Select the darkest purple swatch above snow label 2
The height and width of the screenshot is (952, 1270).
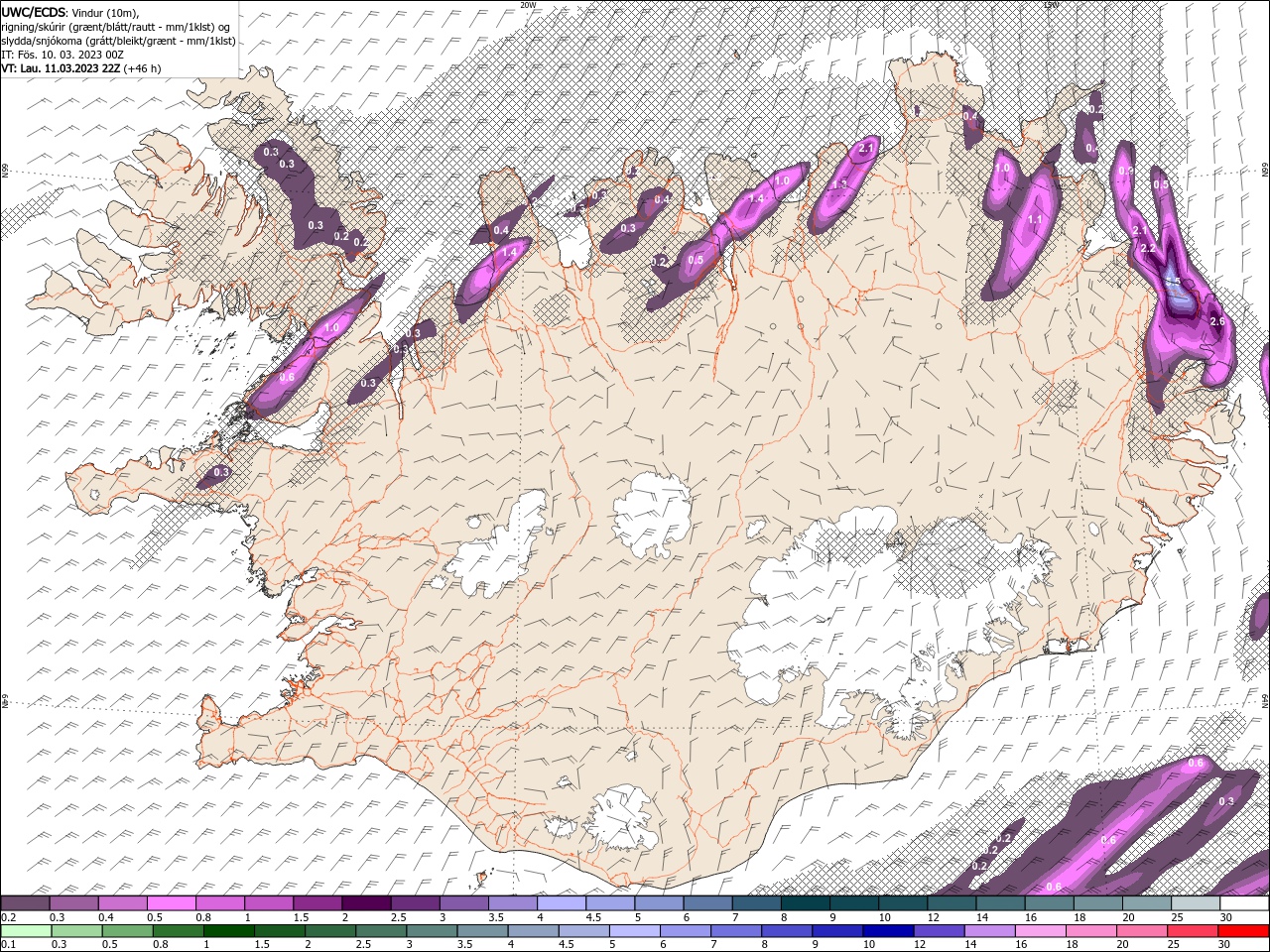(x=366, y=903)
